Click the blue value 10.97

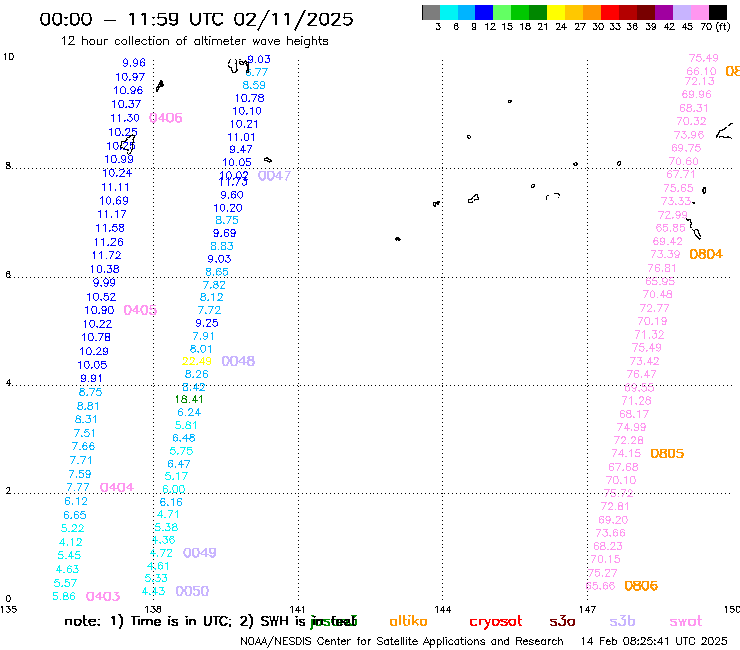[x=130, y=77]
